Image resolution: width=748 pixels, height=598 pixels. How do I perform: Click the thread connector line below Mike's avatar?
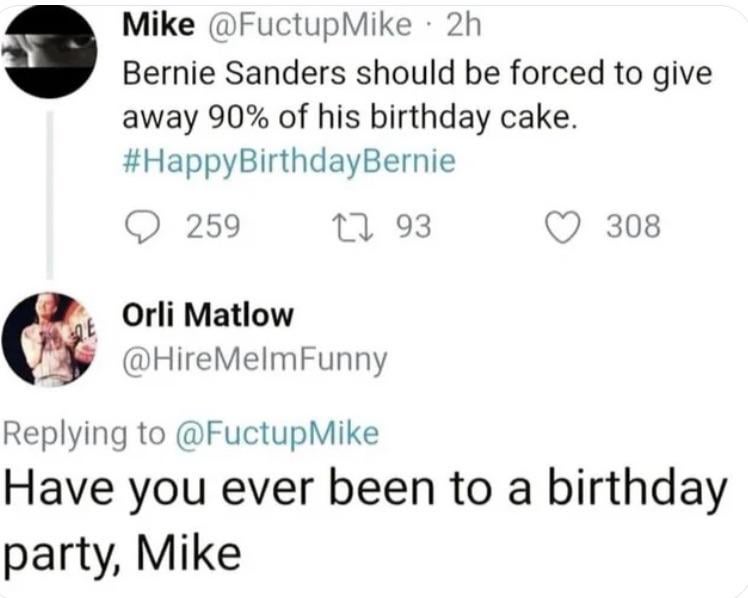click(x=50, y=190)
